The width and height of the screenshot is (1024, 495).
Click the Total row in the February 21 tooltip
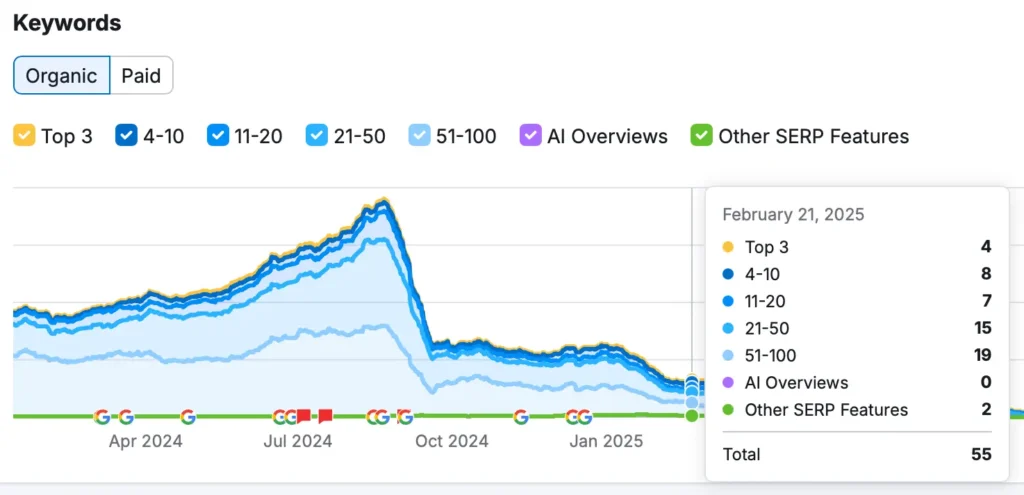(857, 454)
